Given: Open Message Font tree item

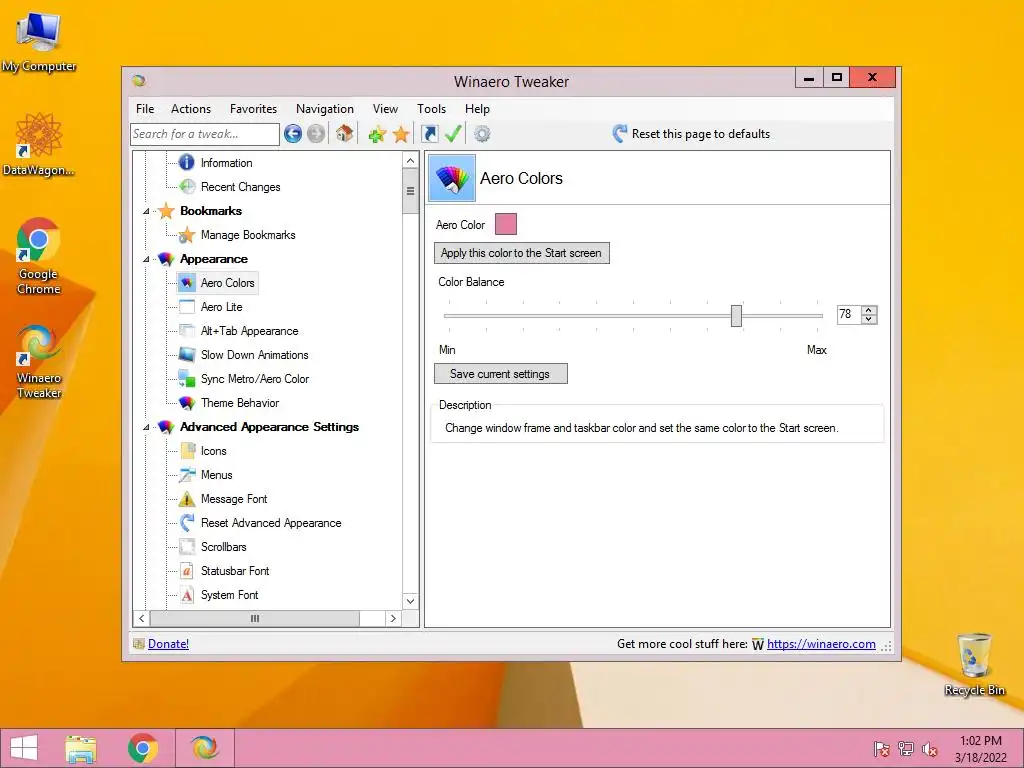Looking at the screenshot, I should (234, 499).
